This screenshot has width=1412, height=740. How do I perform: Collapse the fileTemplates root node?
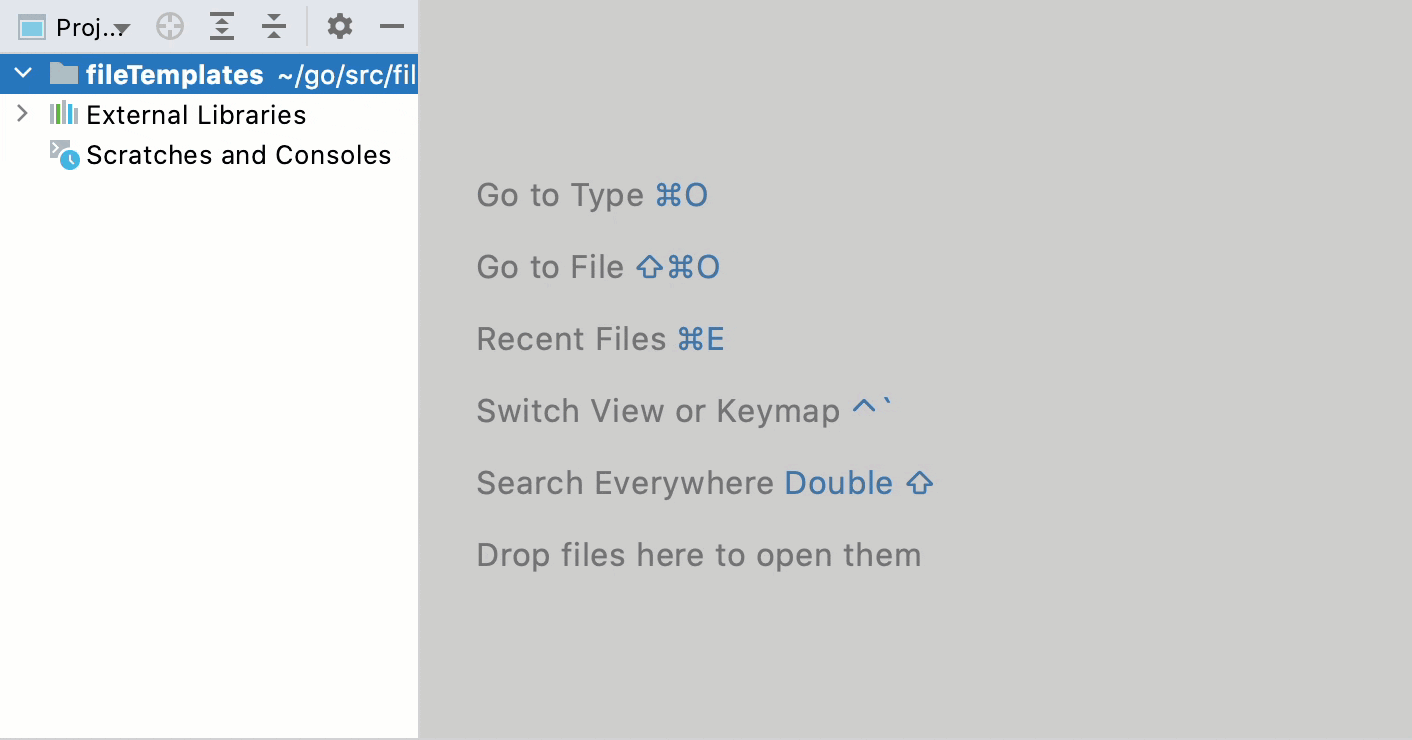22,73
